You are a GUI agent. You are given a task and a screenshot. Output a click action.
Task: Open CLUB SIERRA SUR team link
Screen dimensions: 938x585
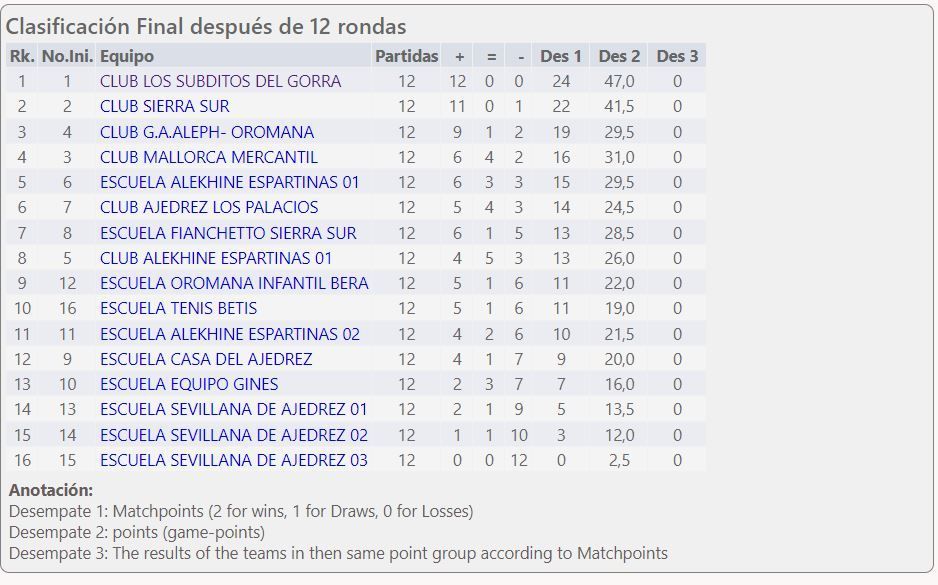coord(164,106)
